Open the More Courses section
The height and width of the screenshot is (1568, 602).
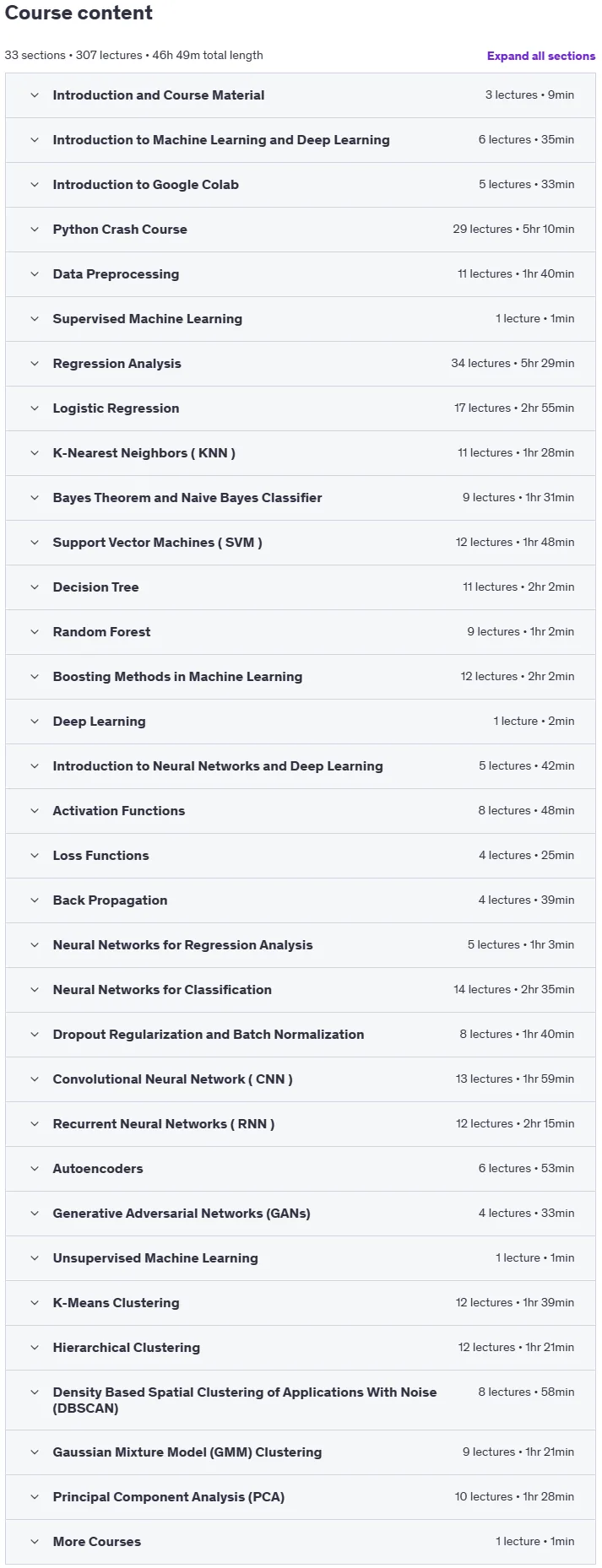point(301,1542)
